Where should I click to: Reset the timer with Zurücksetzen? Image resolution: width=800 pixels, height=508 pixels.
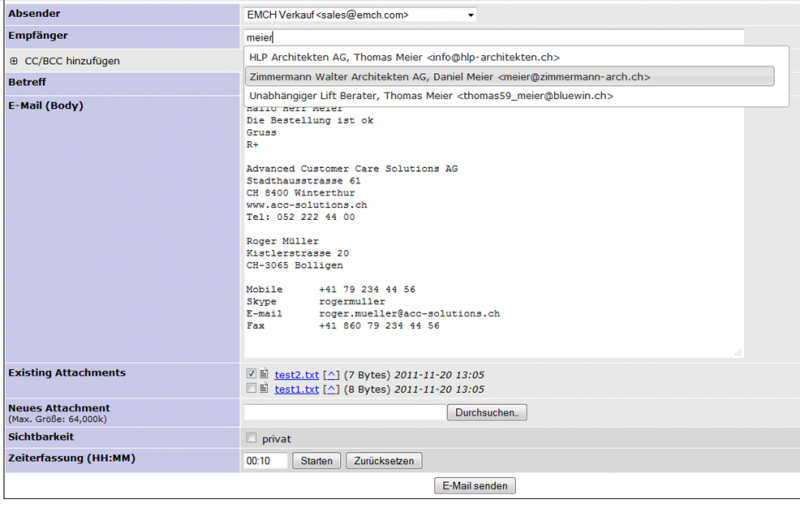coord(384,461)
